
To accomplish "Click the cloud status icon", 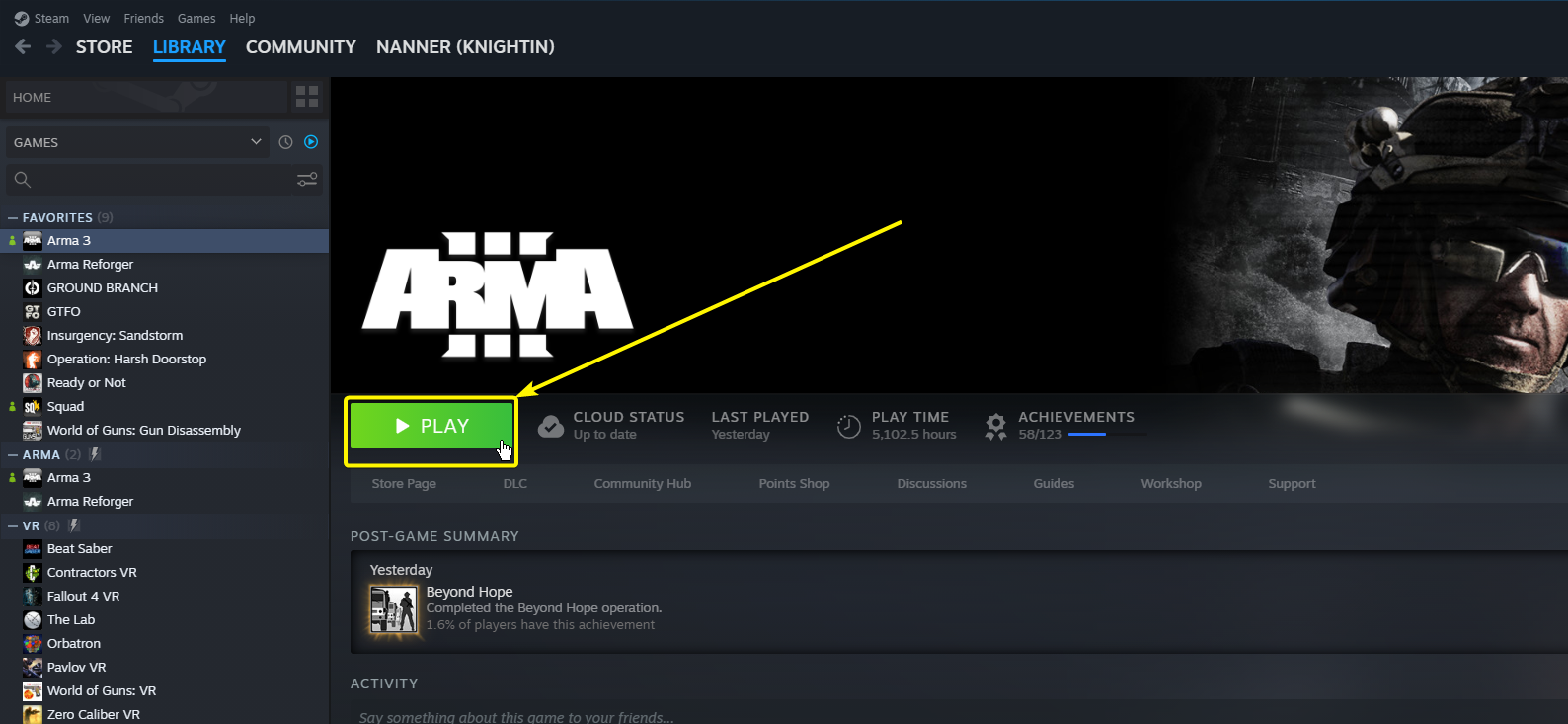I will 551,426.
